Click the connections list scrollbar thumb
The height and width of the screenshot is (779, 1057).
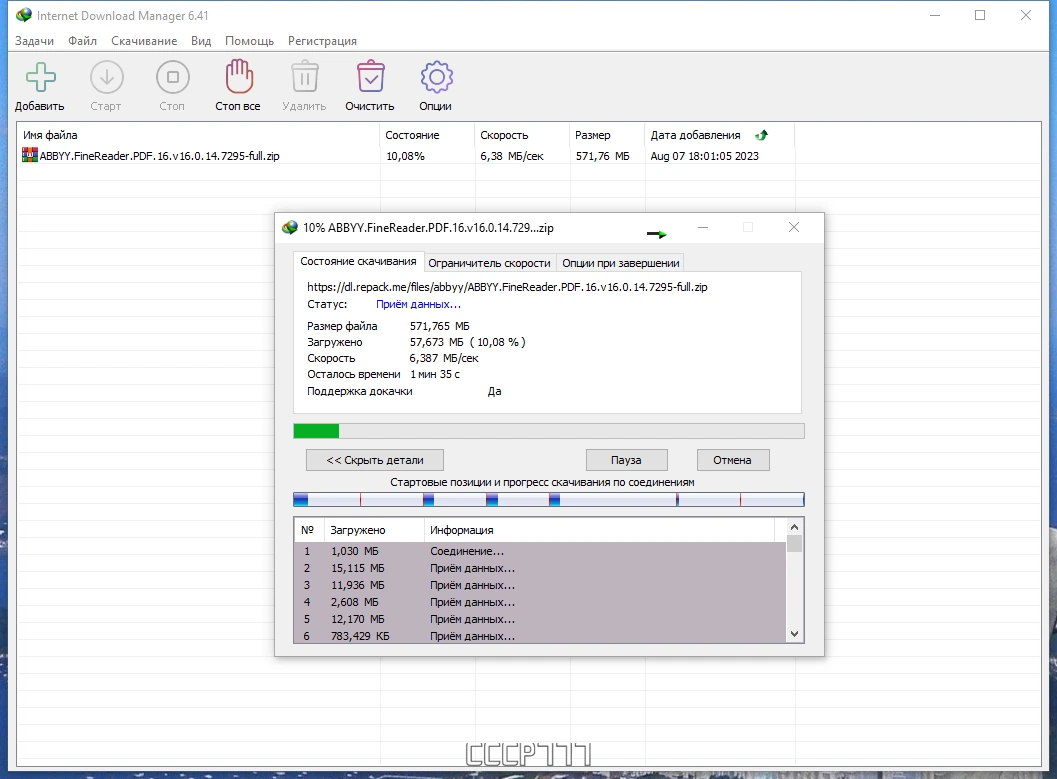point(795,543)
